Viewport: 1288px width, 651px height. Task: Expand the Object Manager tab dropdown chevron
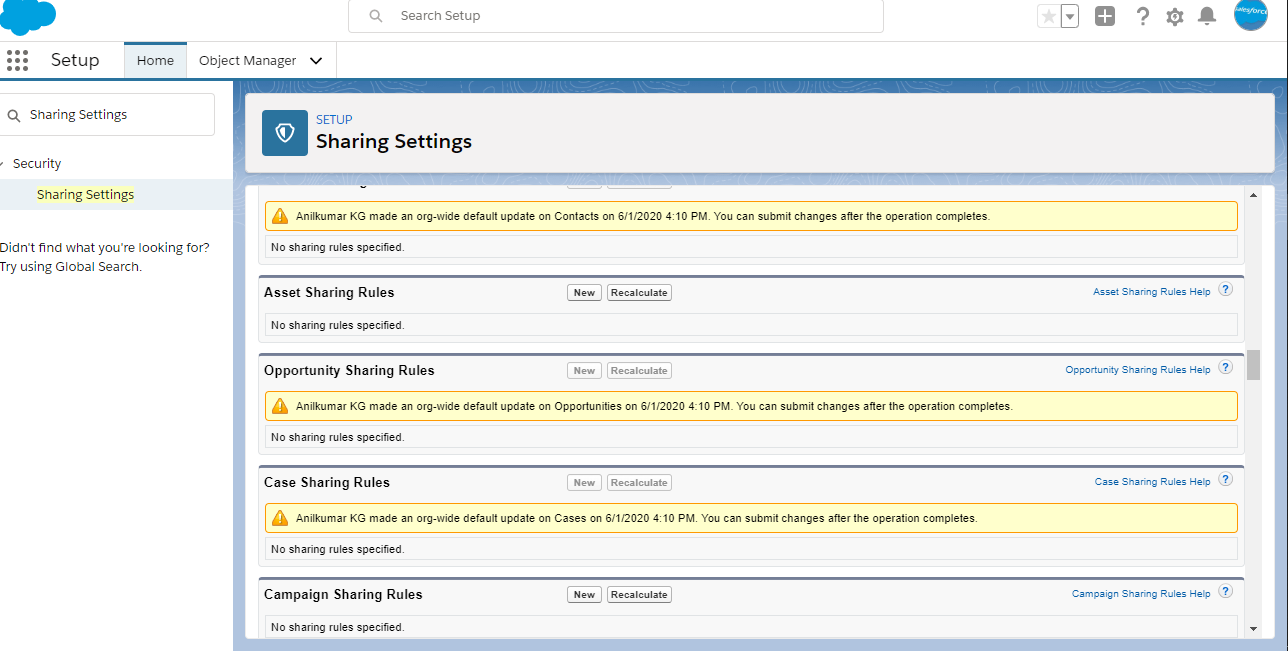point(316,61)
